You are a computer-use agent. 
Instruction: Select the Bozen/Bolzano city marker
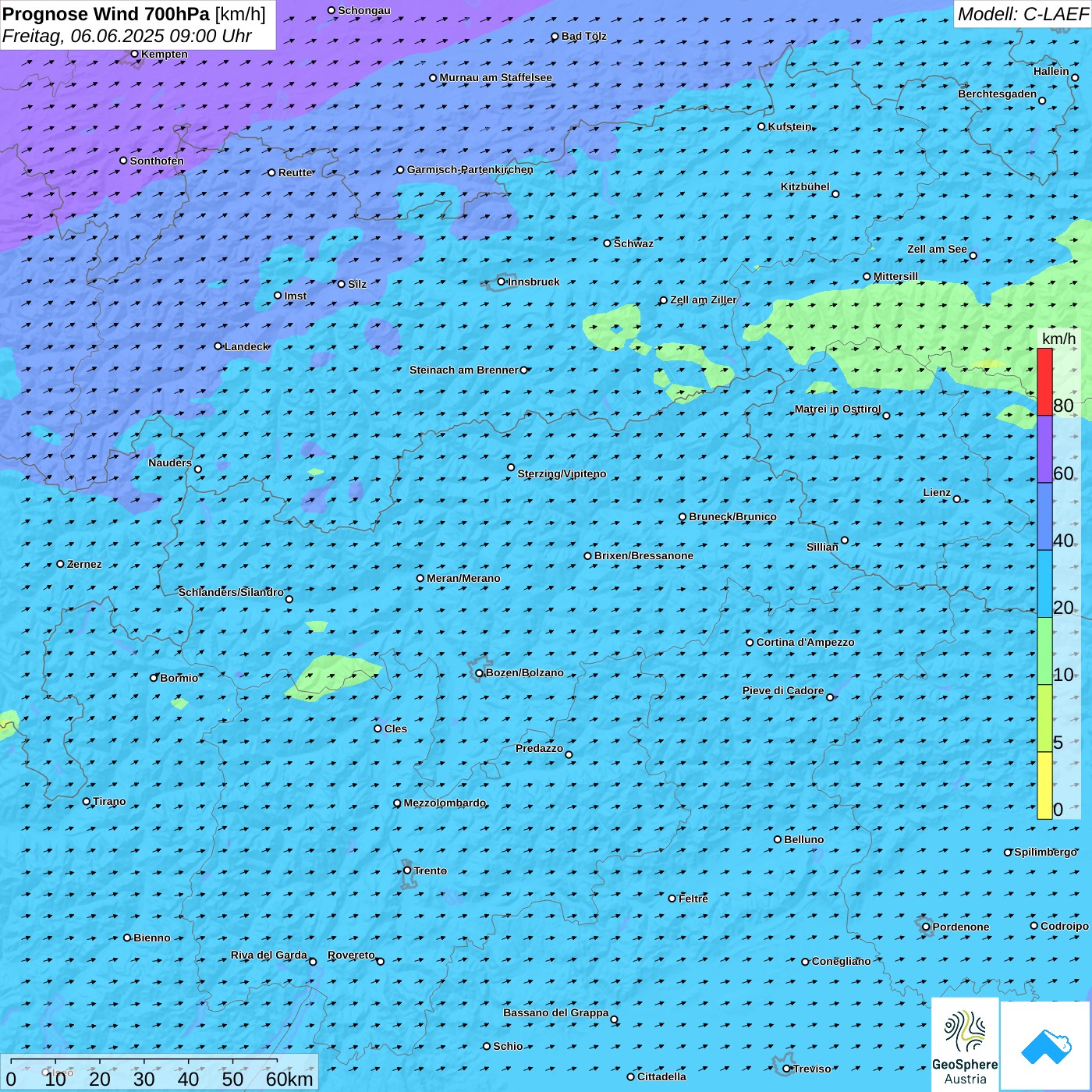[x=479, y=673]
